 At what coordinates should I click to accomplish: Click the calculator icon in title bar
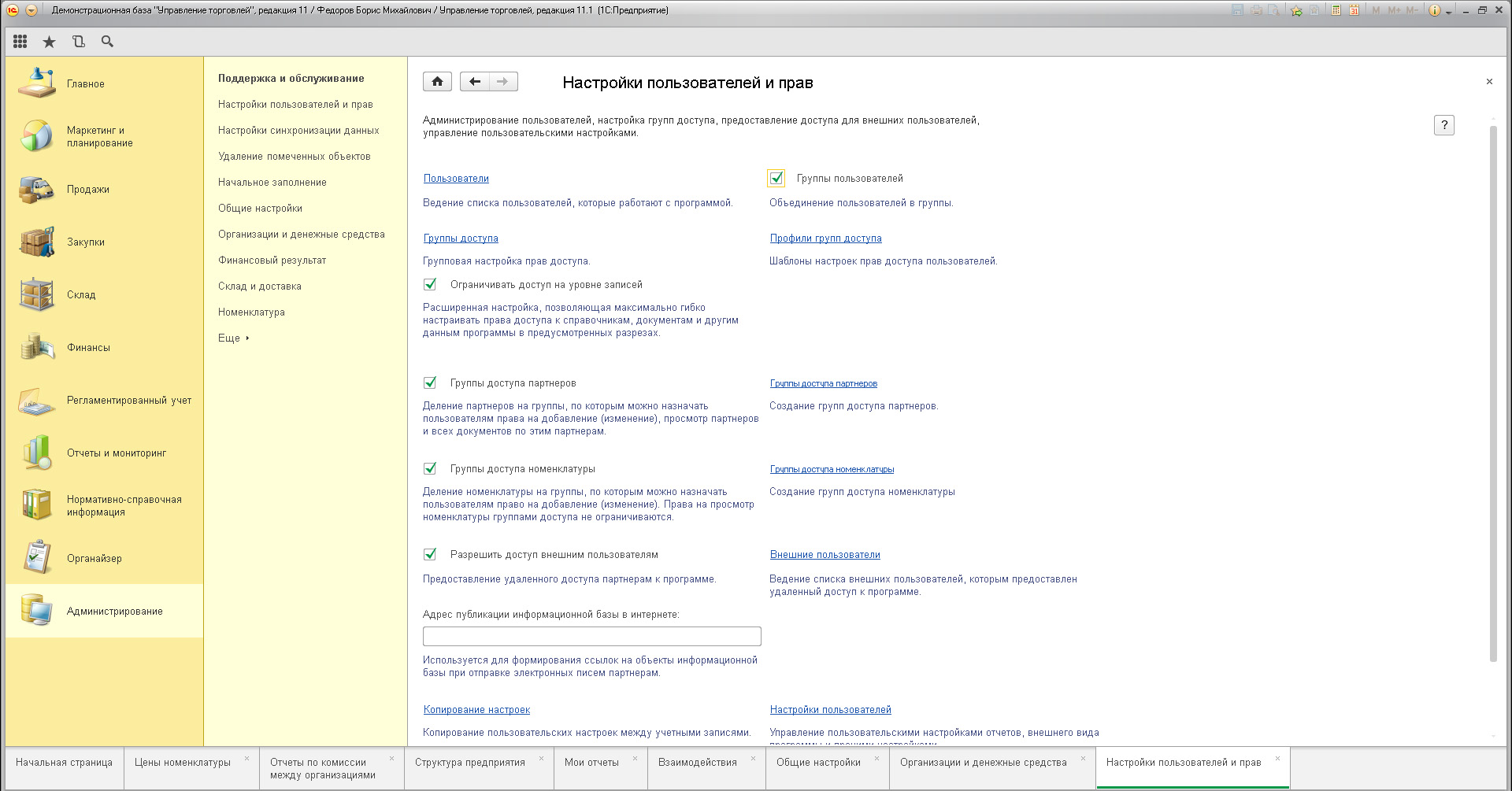tap(1336, 10)
